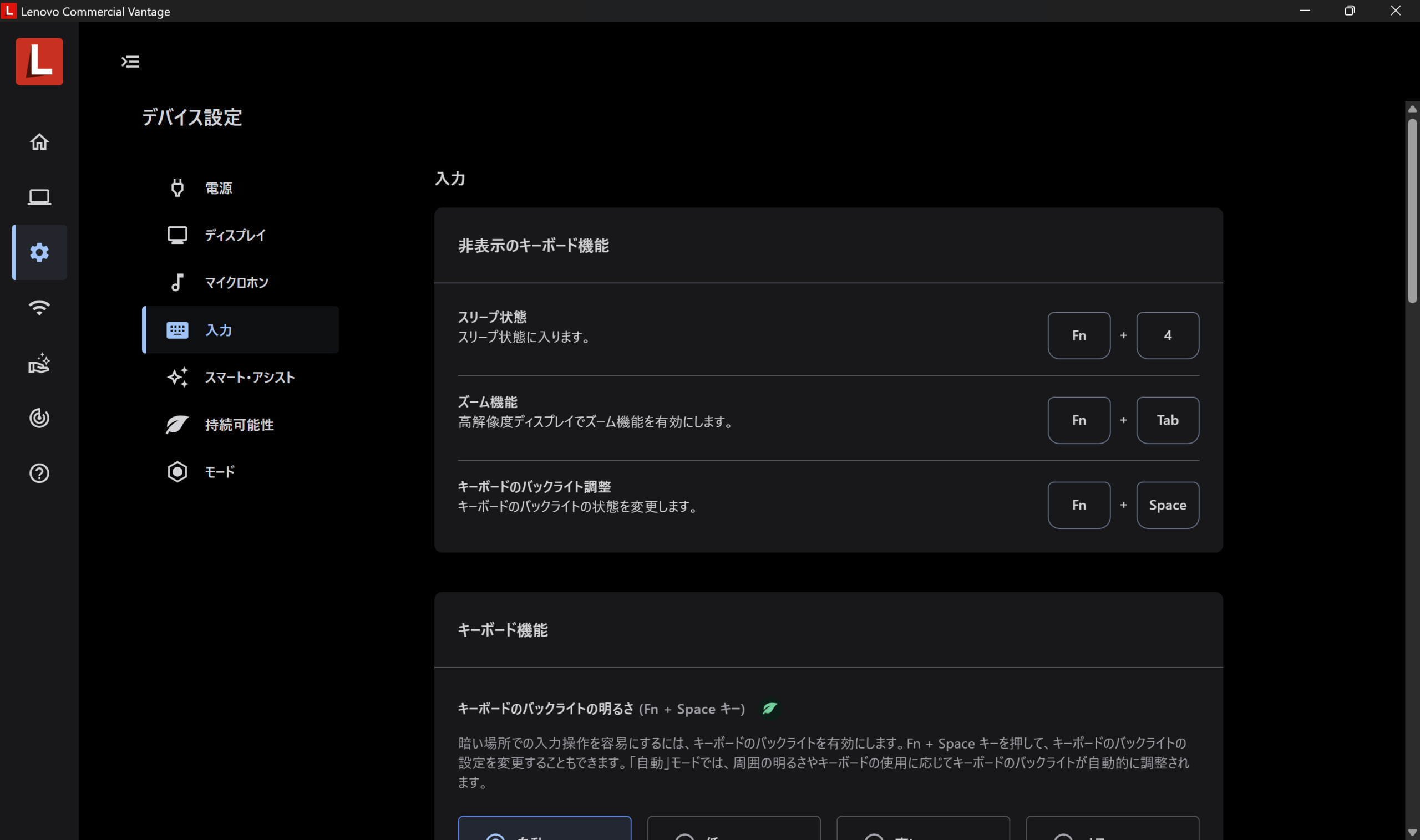
Task: Open the Home page from the sidebar
Action: [x=39, y=141]
